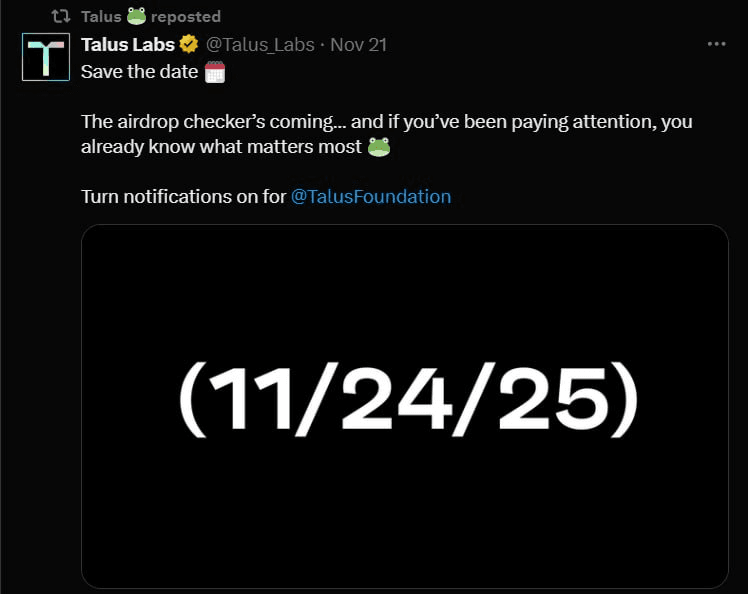
Task: Click the frog emoji ending the tweet text
Action: pos(379,147)
